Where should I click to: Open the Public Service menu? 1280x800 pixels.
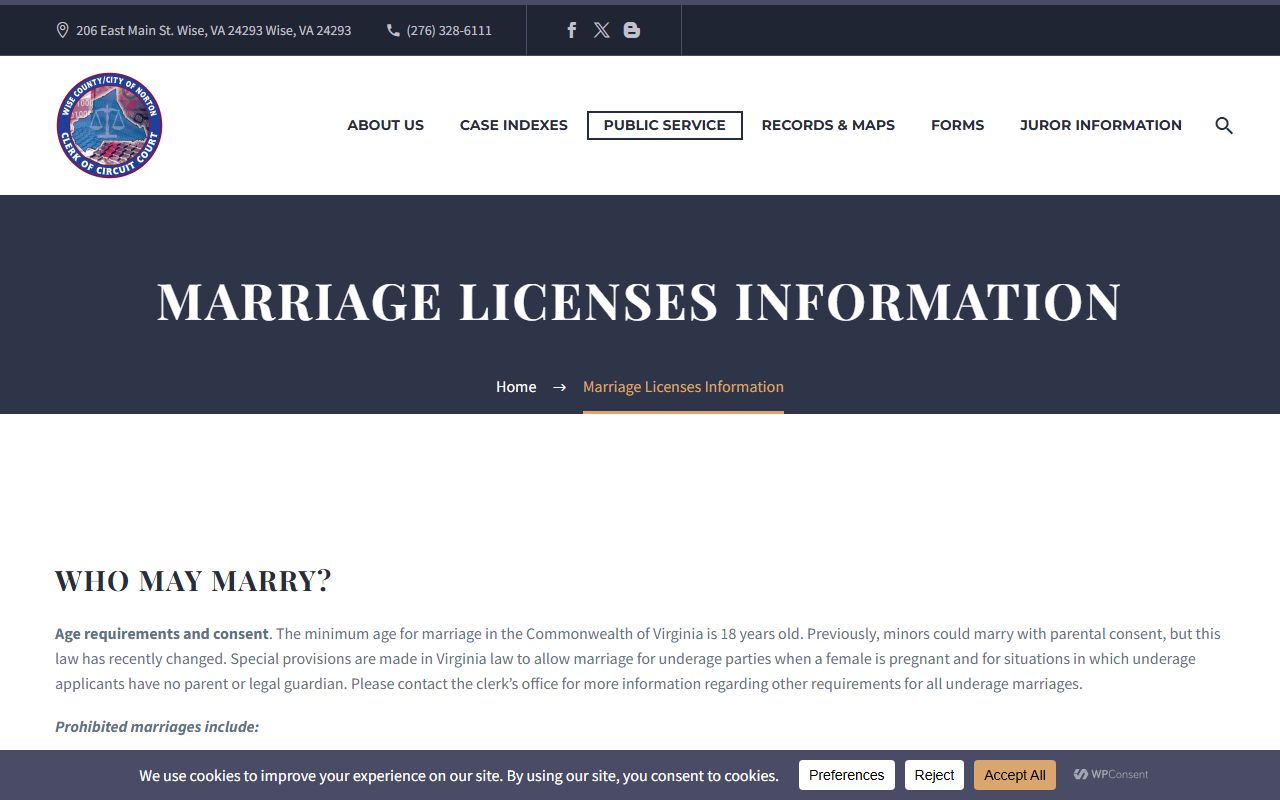click(x=664, y=125)
